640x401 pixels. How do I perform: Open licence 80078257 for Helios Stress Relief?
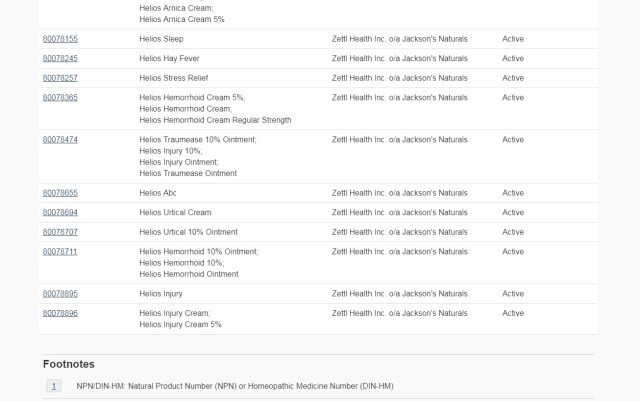coord(60,78)
